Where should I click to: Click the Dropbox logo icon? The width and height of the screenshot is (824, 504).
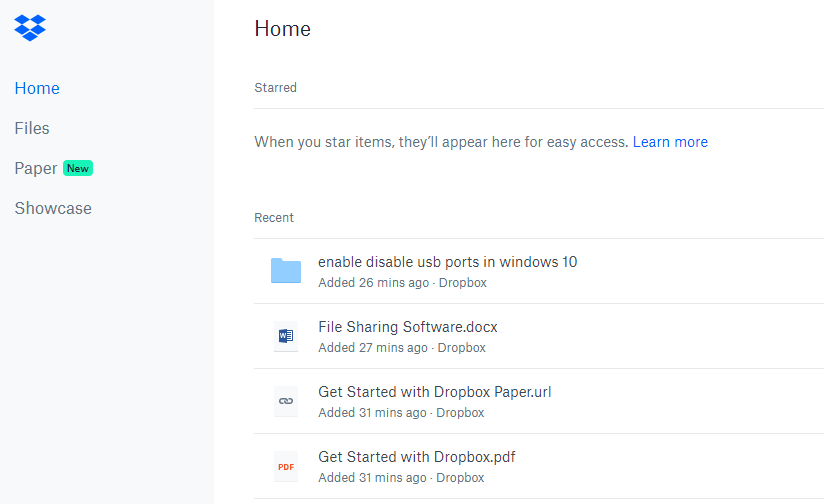(30, 27)
